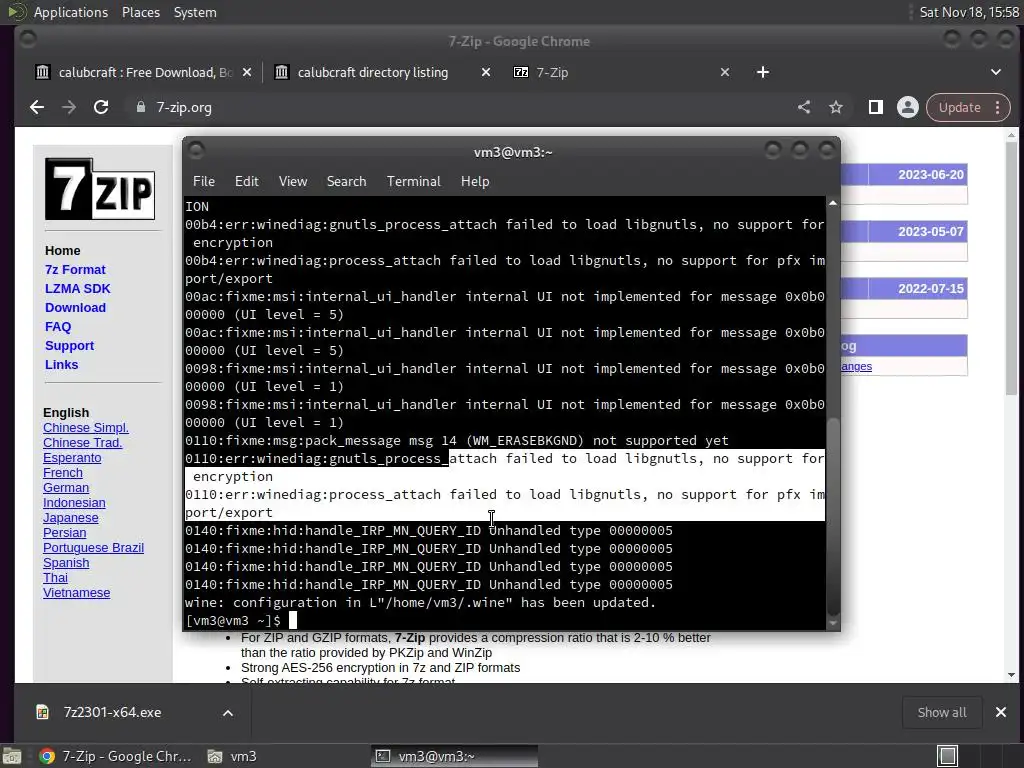Open the FAQ link

coord(57,326)
